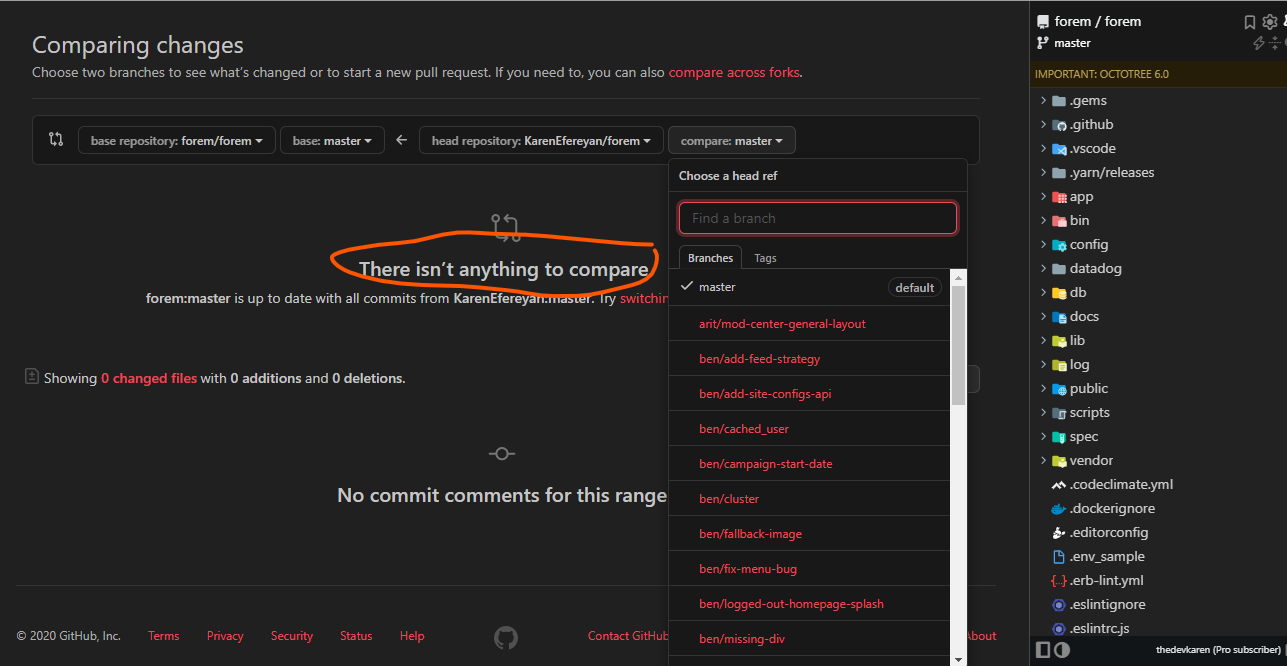This screenshot has height=666, width=1287.
Task: Click the branch list scrollbar thumb
Action: click(x=959, y=345)
